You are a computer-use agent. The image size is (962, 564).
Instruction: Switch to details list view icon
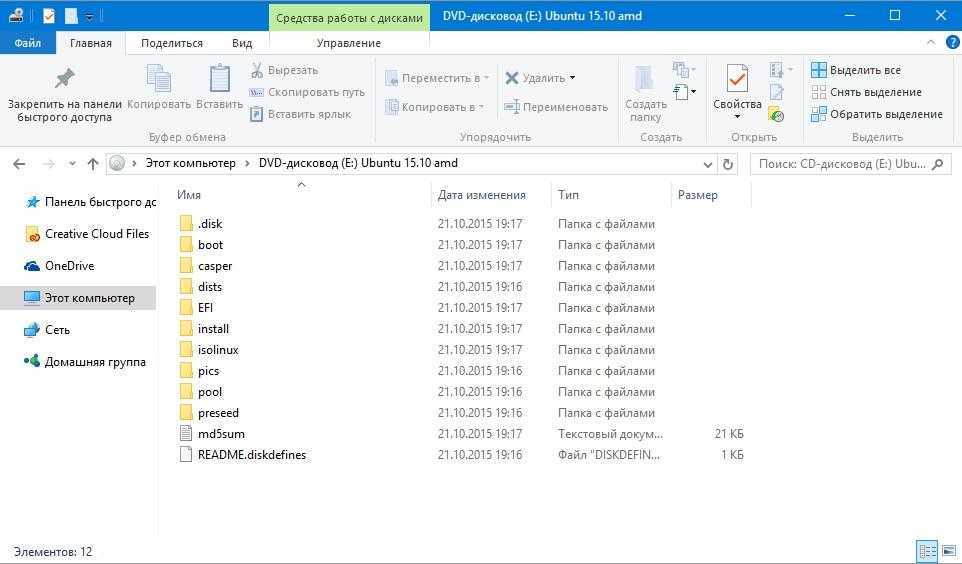pos(927,551)
